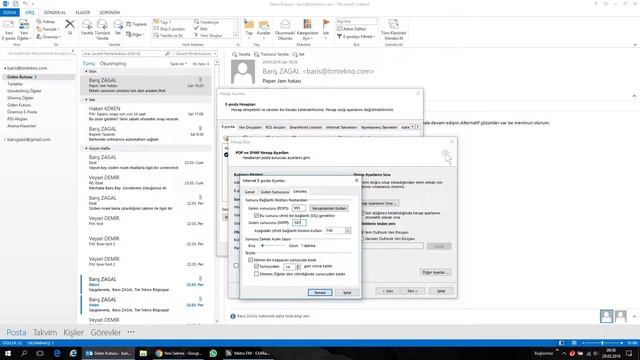Viewport: 640px width, 360px height.
Task: Open the DOSYA menu tab
Action: point(9,13)
